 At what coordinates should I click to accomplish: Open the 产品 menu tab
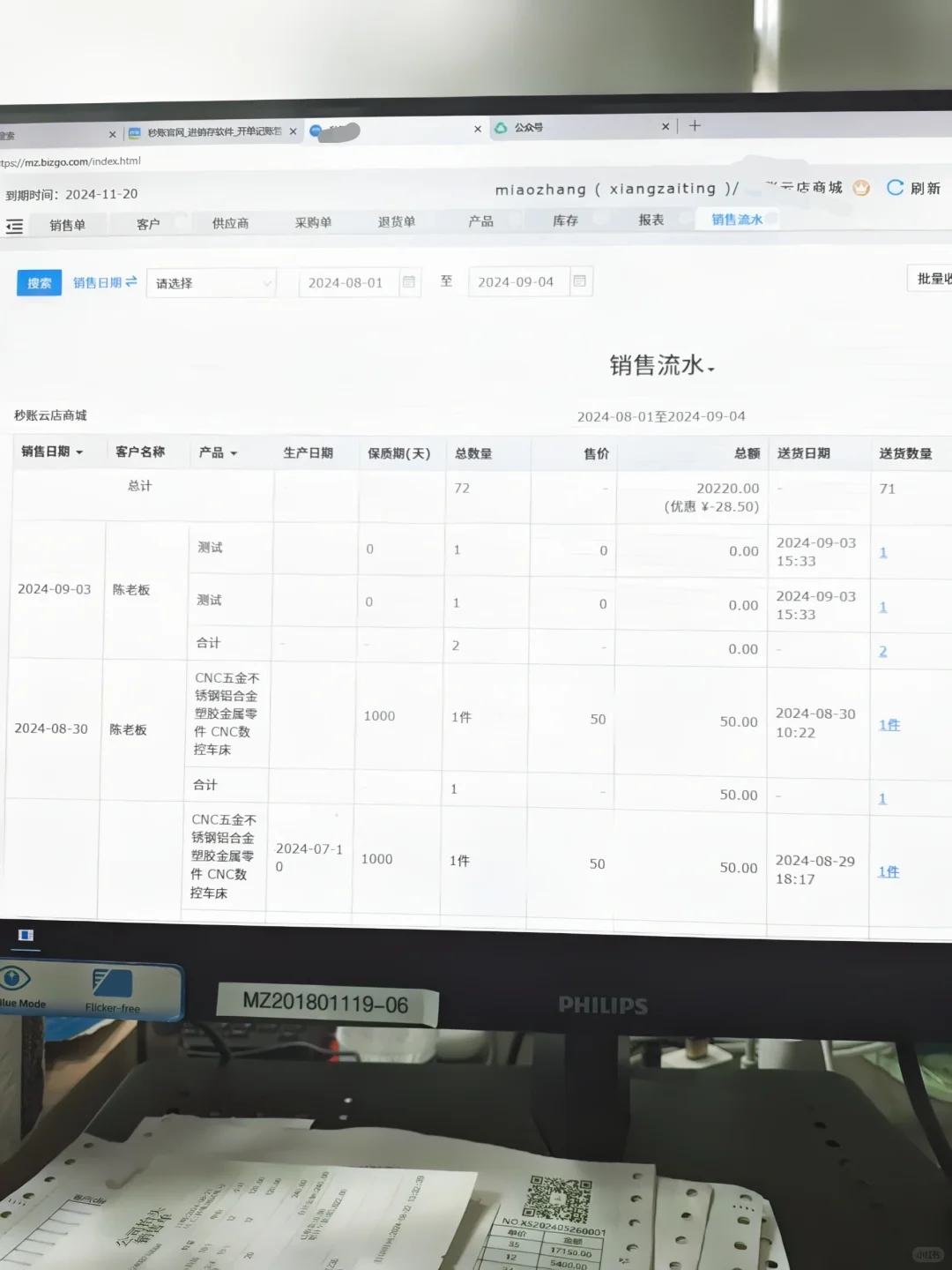click(x=480, y=220)
